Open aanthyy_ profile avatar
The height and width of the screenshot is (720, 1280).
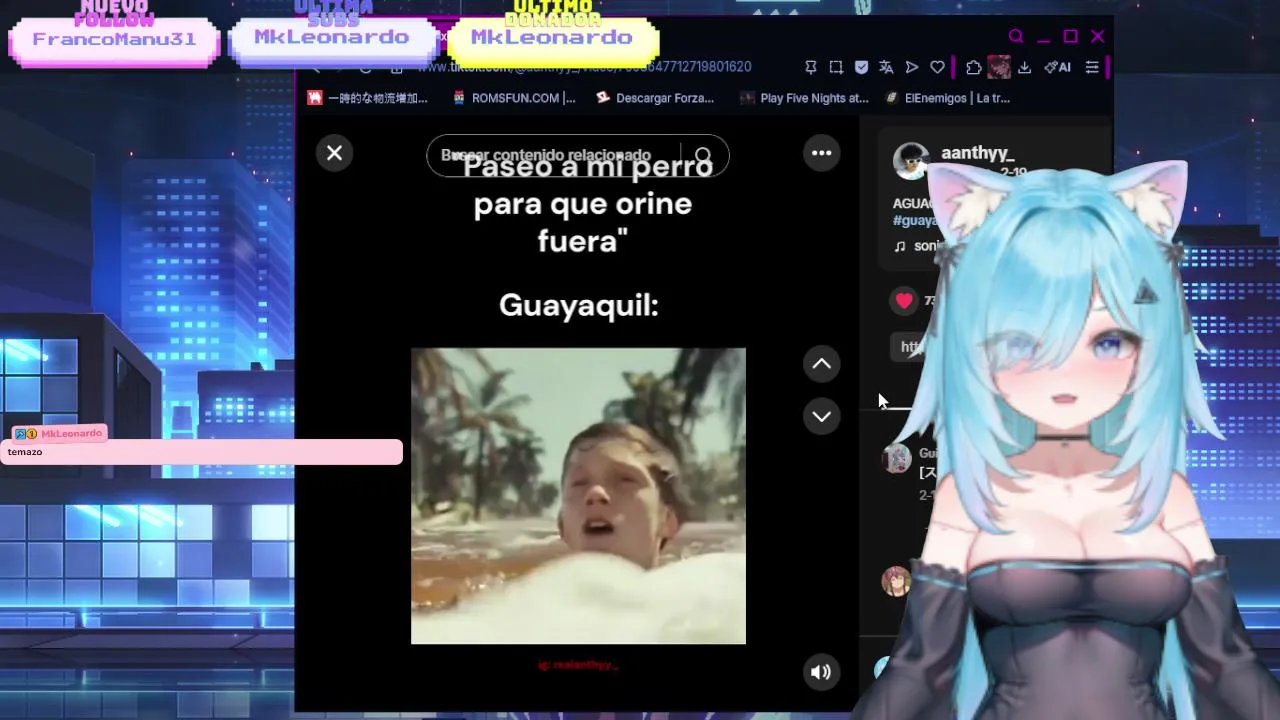click(x=910, y=162)
